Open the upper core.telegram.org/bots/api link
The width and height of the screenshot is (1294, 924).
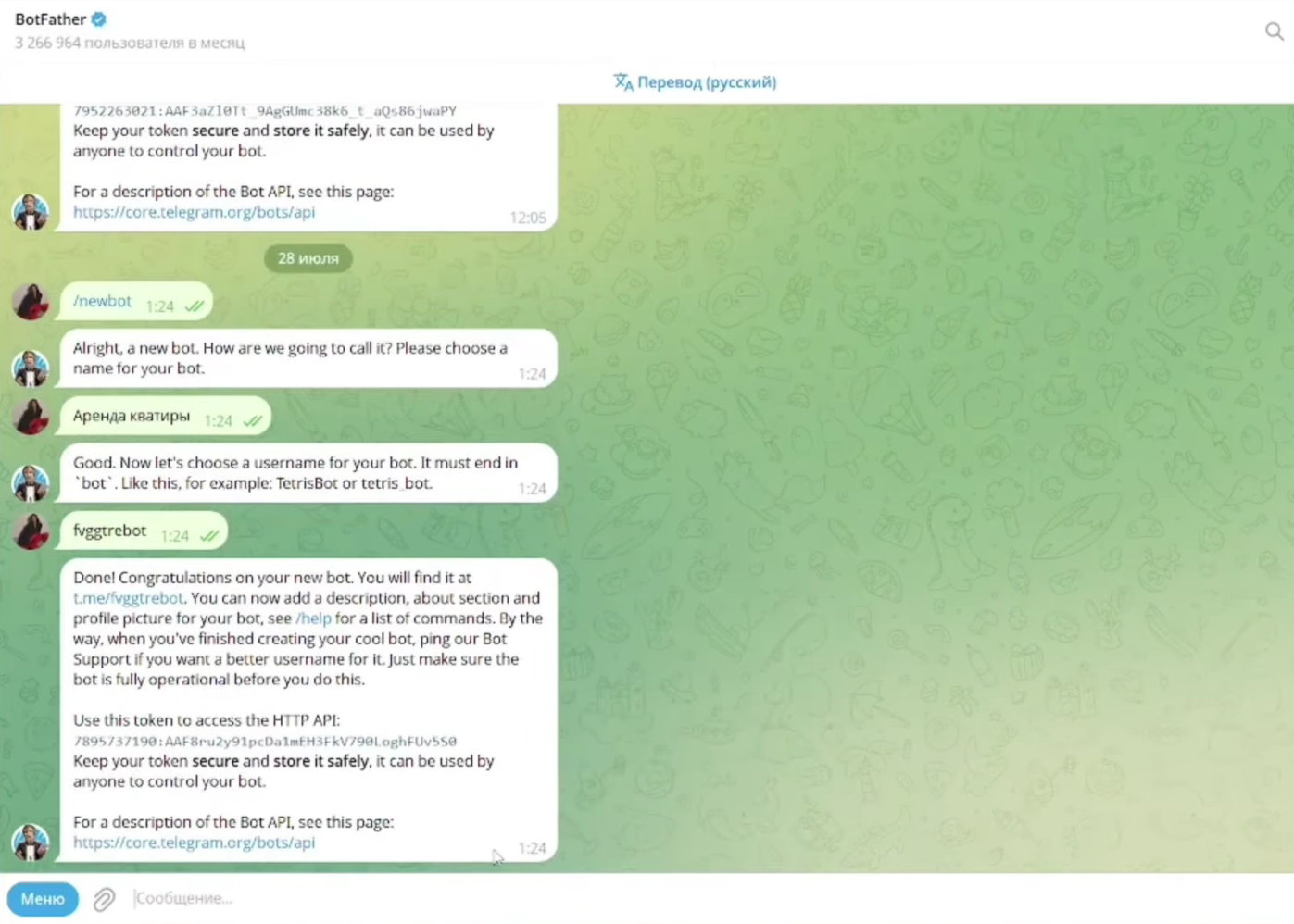click(194, 212)
